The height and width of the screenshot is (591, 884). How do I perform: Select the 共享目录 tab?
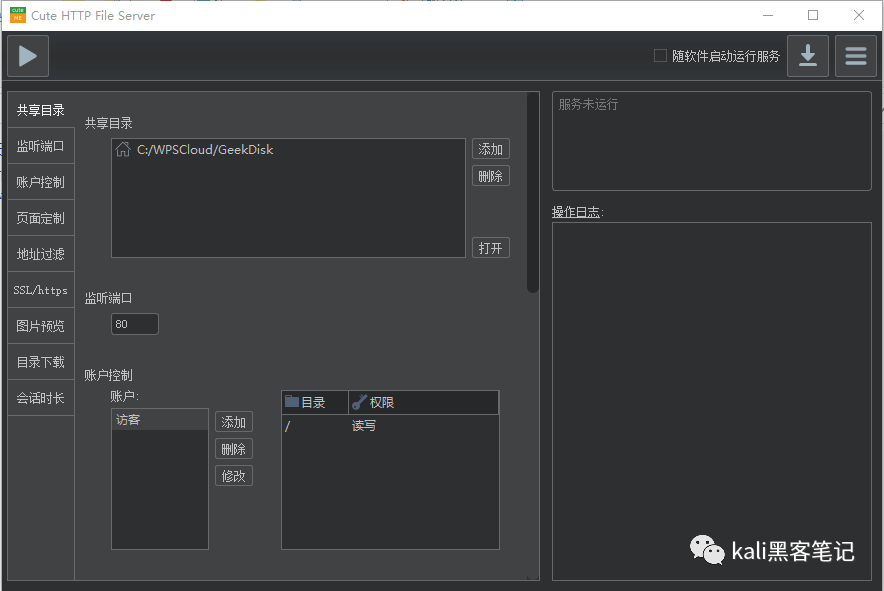[x=41, y=110]
